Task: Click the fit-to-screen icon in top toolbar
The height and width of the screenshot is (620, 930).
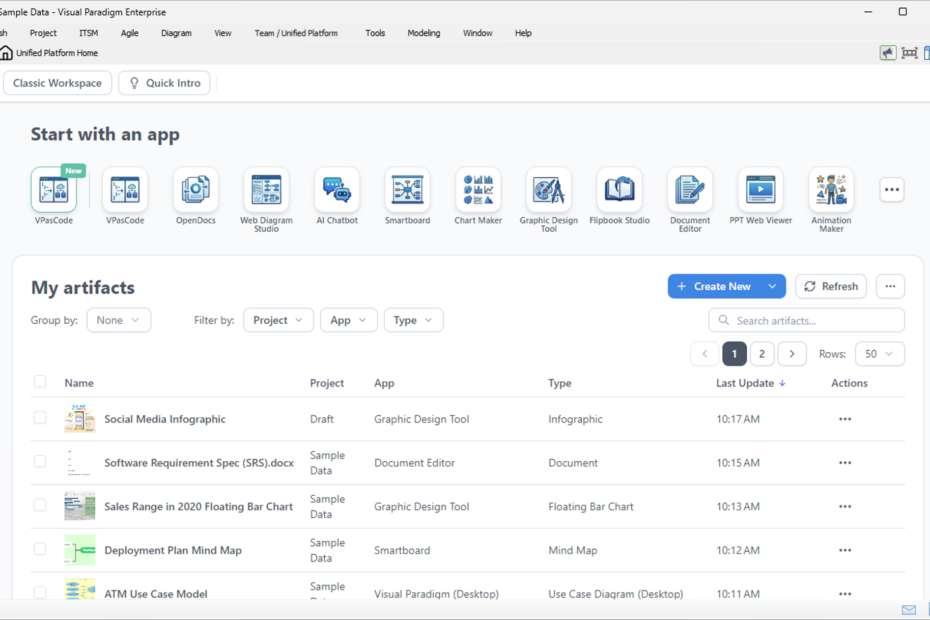Action: point(909,53)
